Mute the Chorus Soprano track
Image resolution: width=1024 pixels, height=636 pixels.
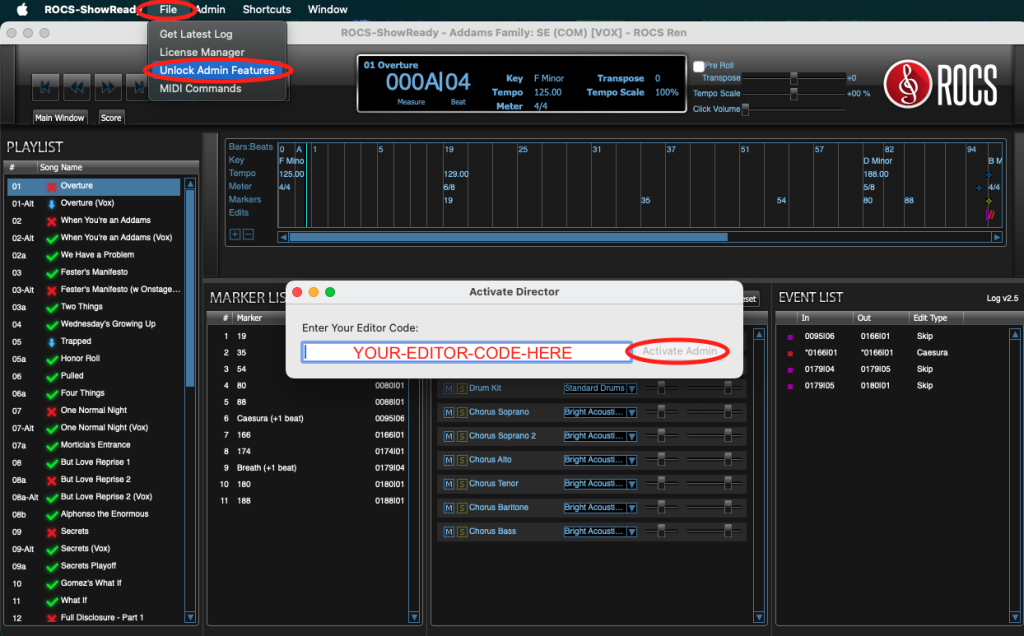449,413
